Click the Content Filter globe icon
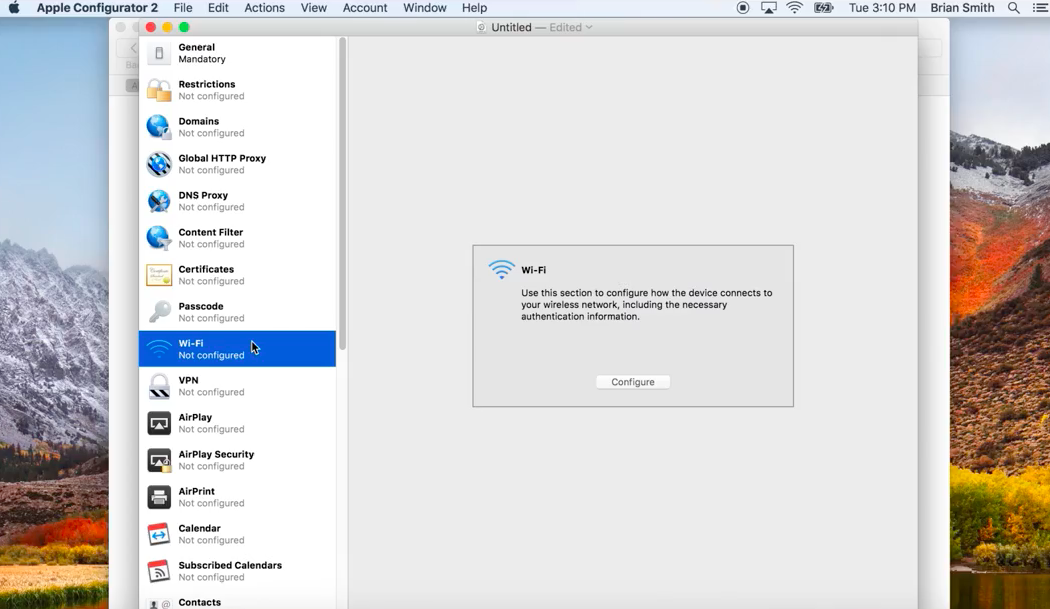Screen dimensions: 1050x609 (x=159, y=238)
